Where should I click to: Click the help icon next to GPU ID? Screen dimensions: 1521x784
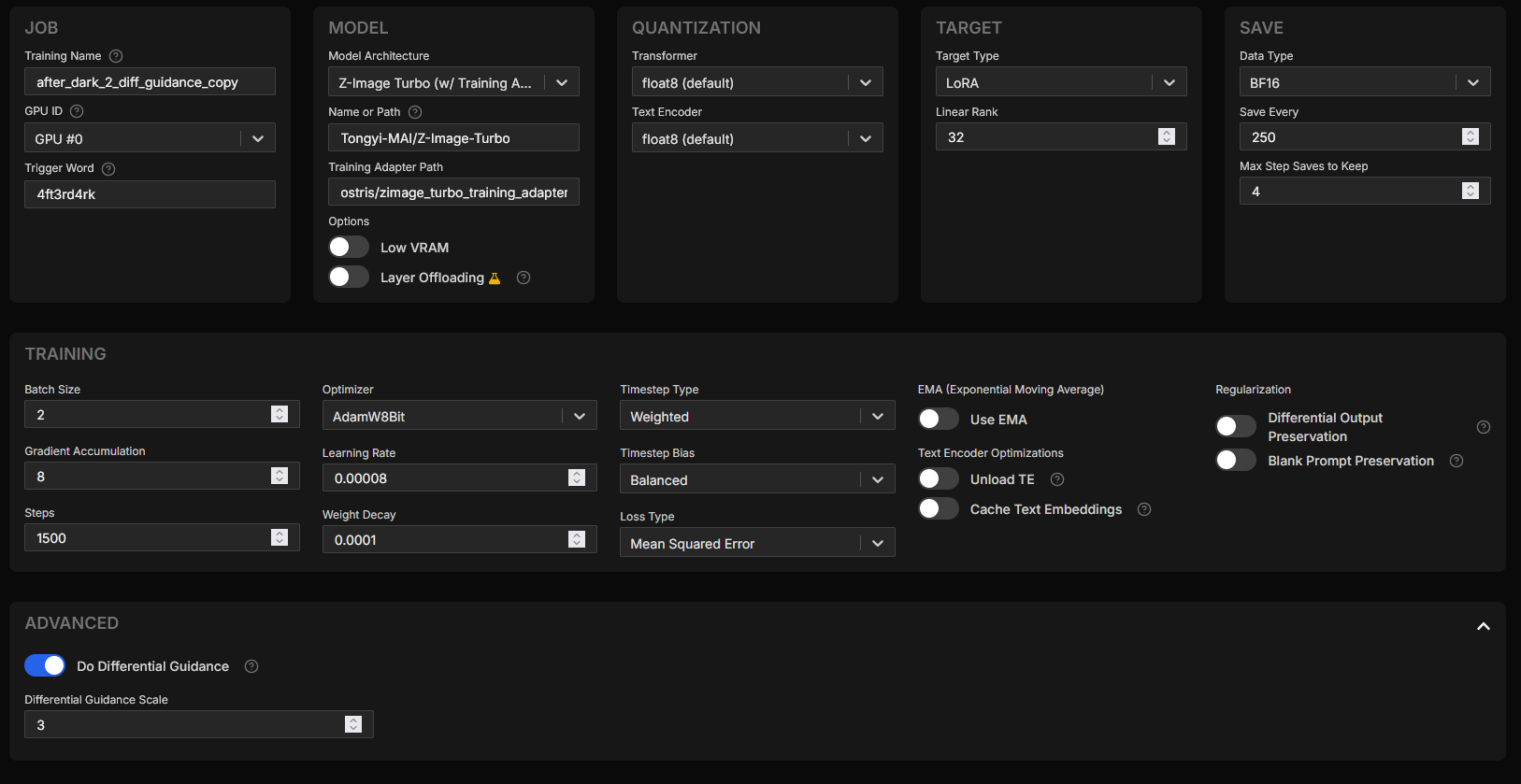[77, 111]
